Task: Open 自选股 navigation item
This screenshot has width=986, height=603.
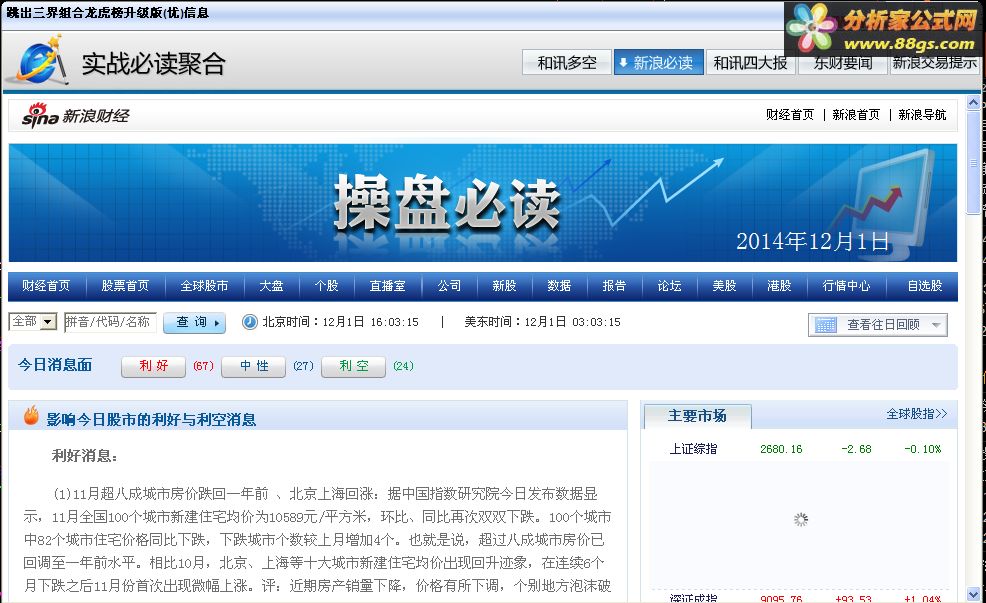Action: 924,286
